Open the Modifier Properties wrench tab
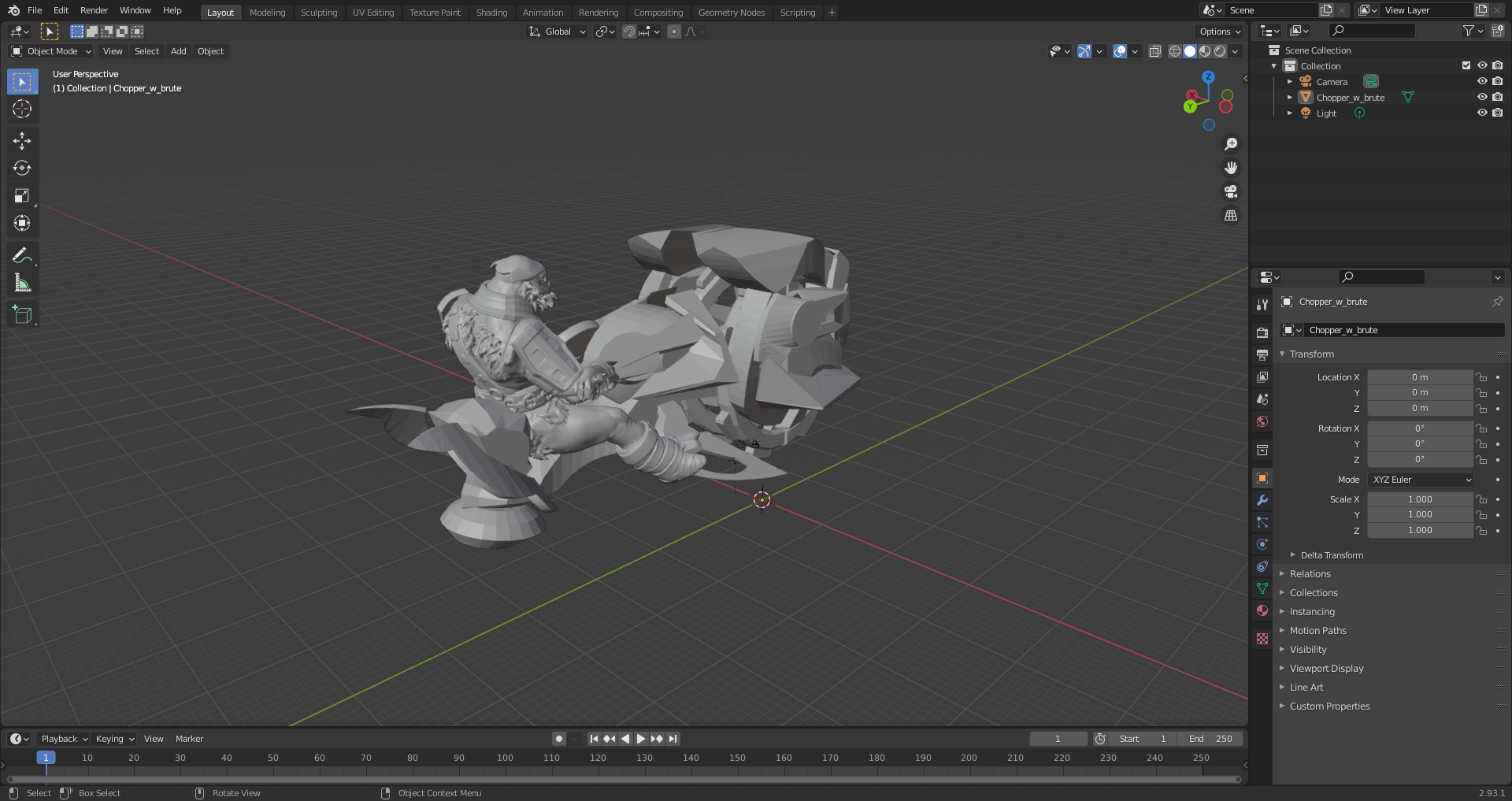This screenshot has width=1512, height=801. 1262,499
